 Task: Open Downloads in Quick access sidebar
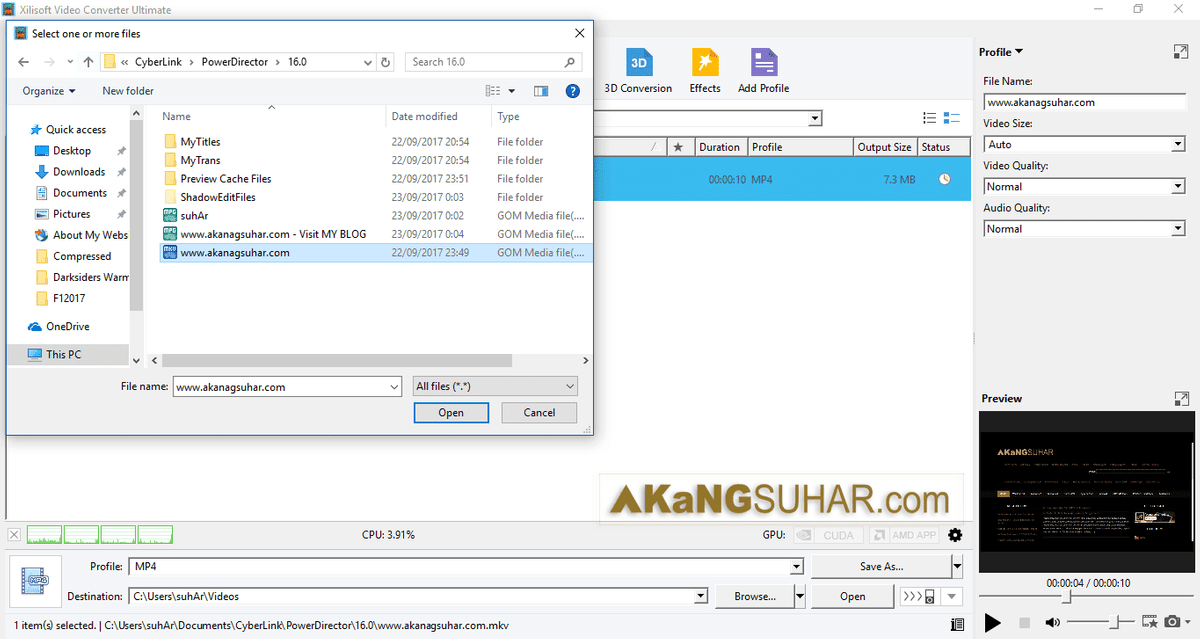click(x=79, y=172)
